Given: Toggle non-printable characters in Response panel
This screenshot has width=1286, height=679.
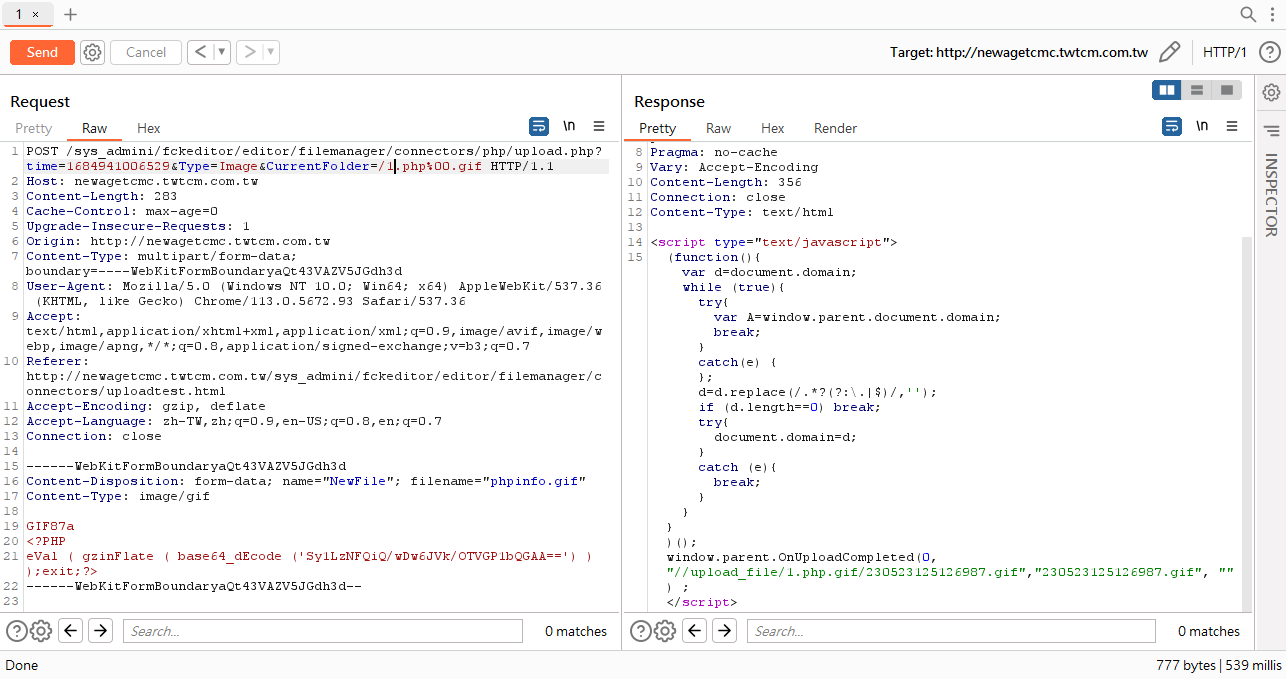Looking at the screenshot, I should [1202, 126].
